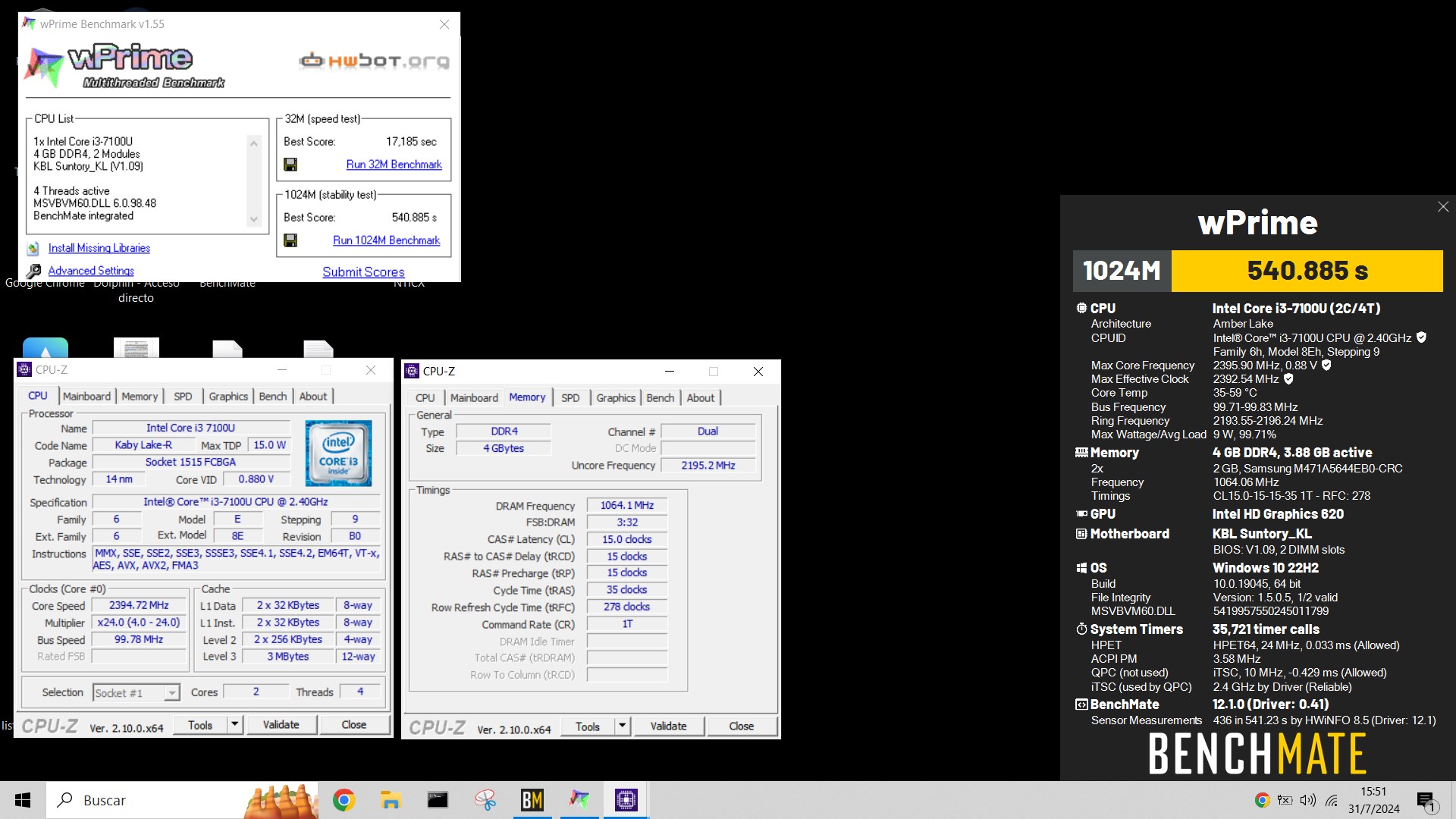Image resolution: width=1456 pixels, height=819 pixels.
Task: Click the Uncore Frequency value 2195.2 MHz
Action: coord(708,465)
